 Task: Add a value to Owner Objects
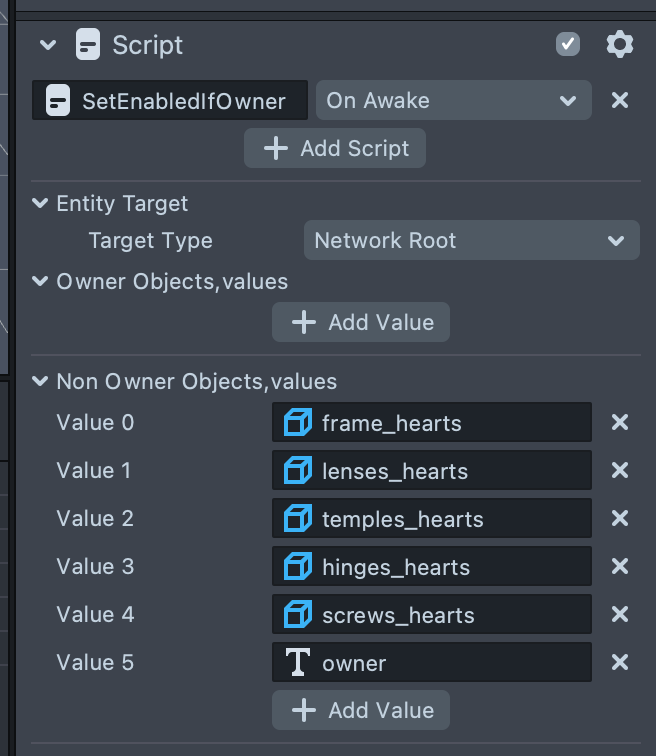click(361, 322)
